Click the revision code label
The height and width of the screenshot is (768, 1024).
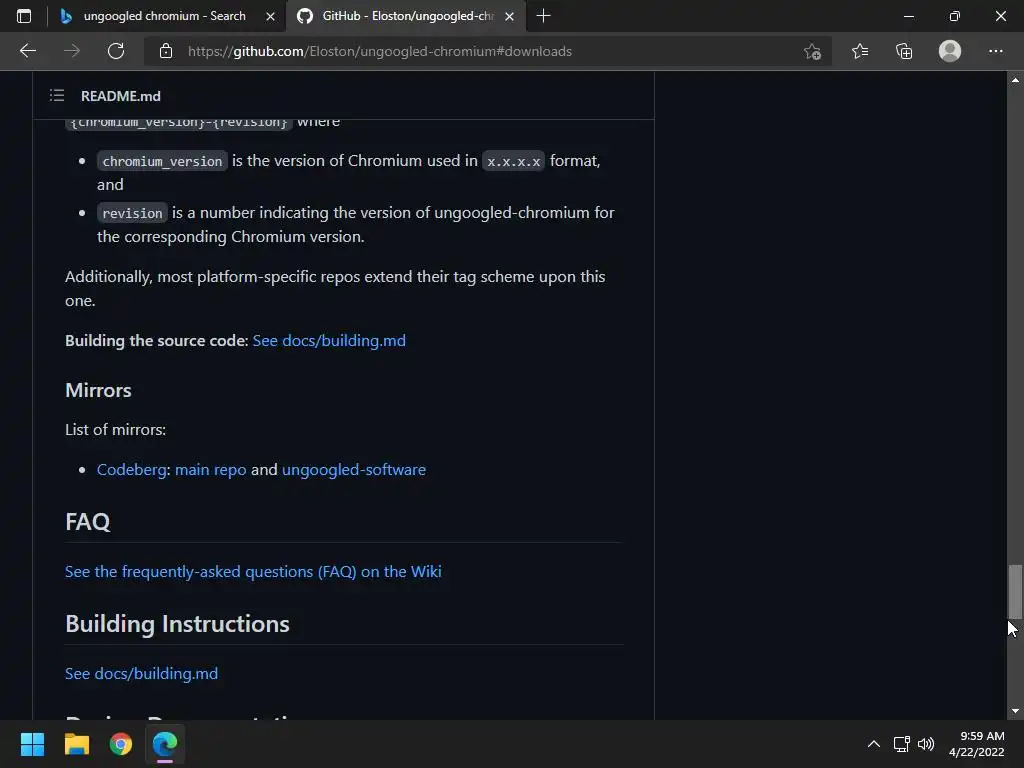[x=132, y=213]
